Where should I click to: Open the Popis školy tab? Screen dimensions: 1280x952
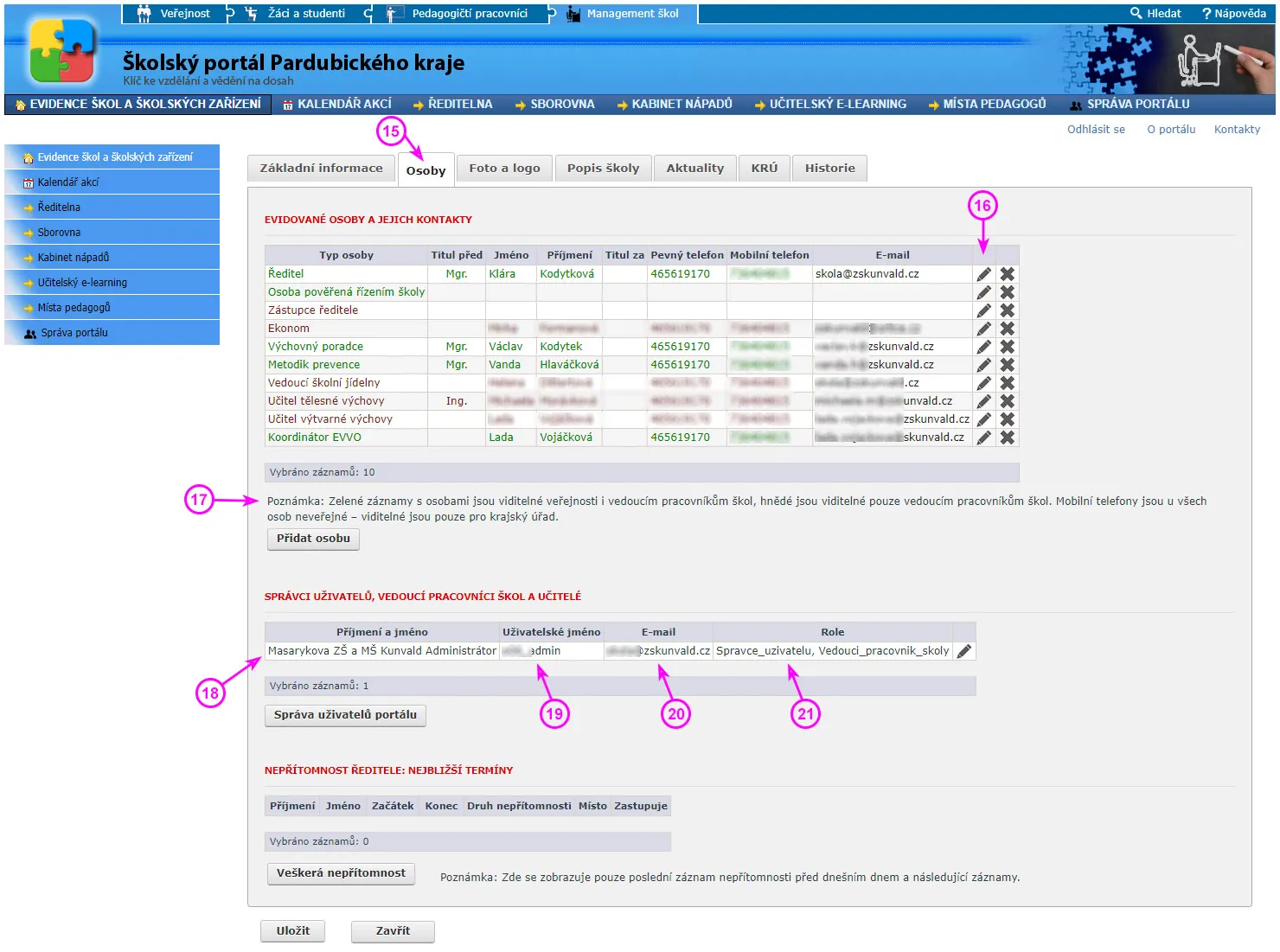coord(603,169)
